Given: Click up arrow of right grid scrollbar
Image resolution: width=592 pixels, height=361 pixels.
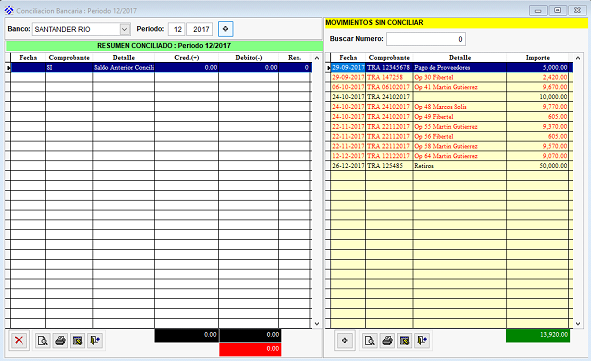Looking at the screenshot, I should click(x=578, y=58).
